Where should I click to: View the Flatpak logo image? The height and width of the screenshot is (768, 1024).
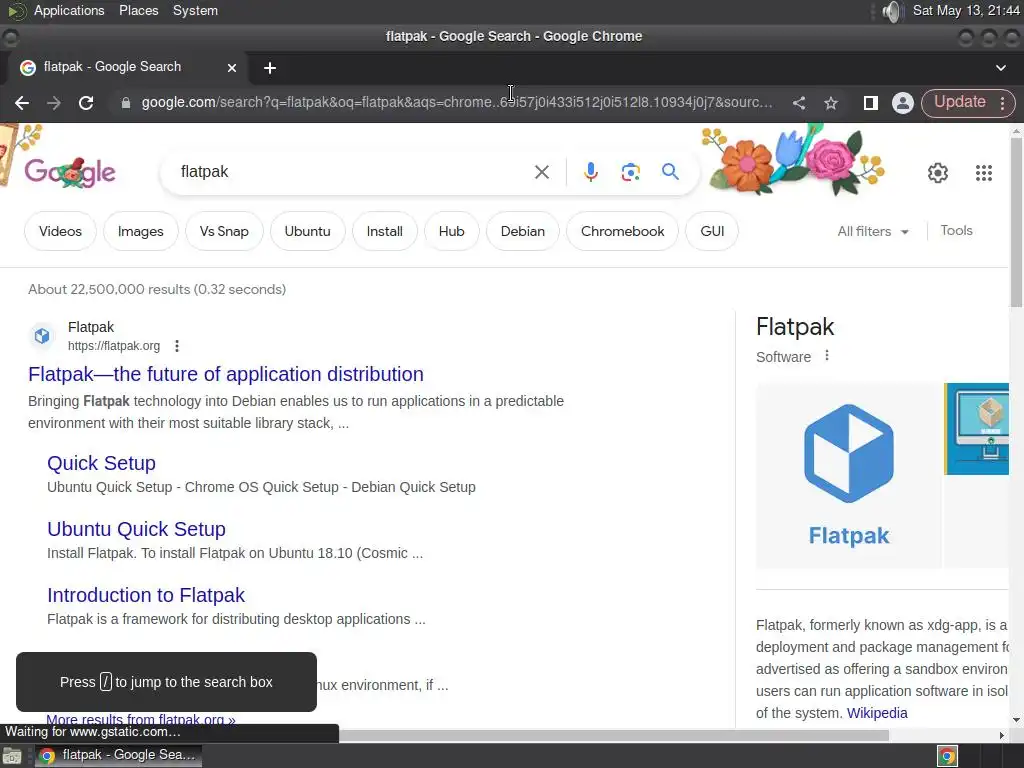click(848, 475)
